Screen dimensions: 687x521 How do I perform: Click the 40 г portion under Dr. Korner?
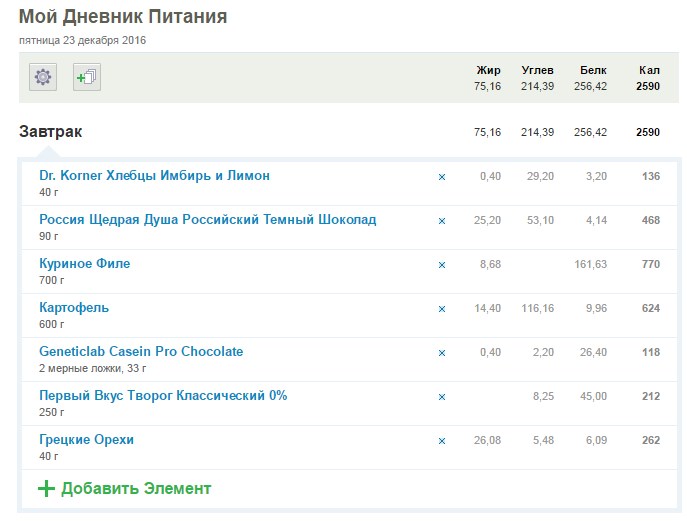[x=48, y=192]
